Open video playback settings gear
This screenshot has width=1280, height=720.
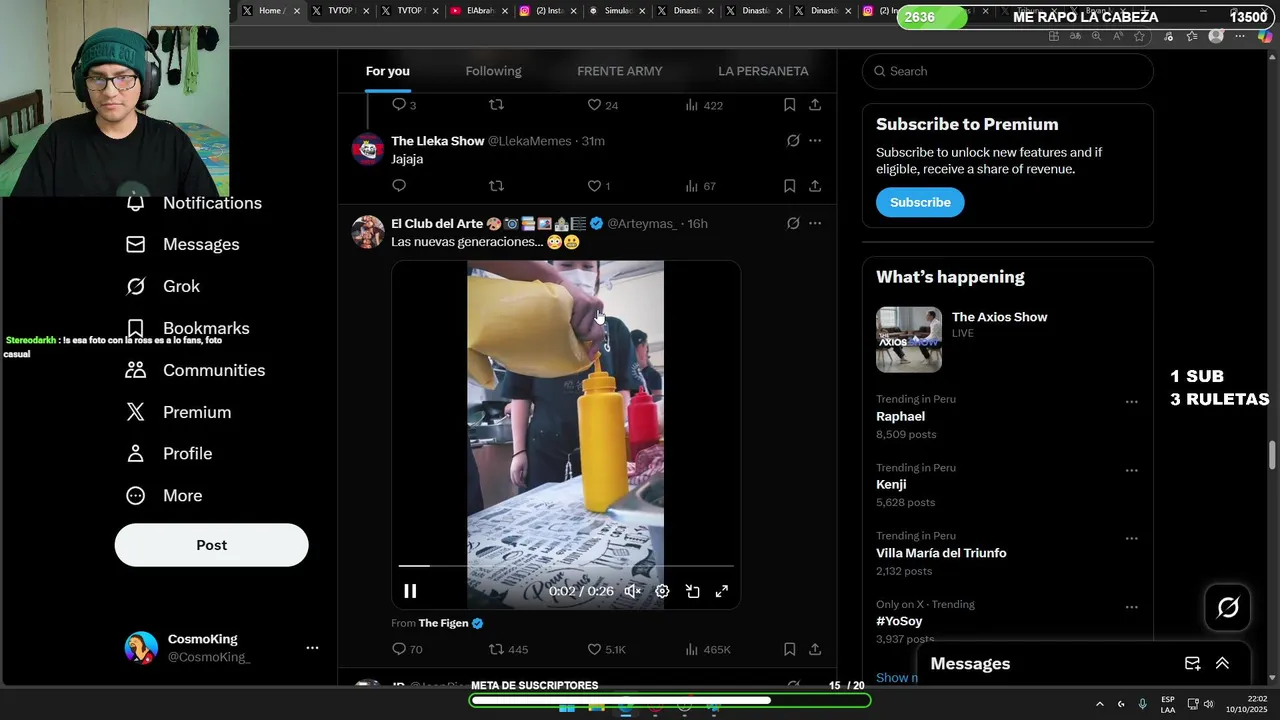(x=662, y=591)
